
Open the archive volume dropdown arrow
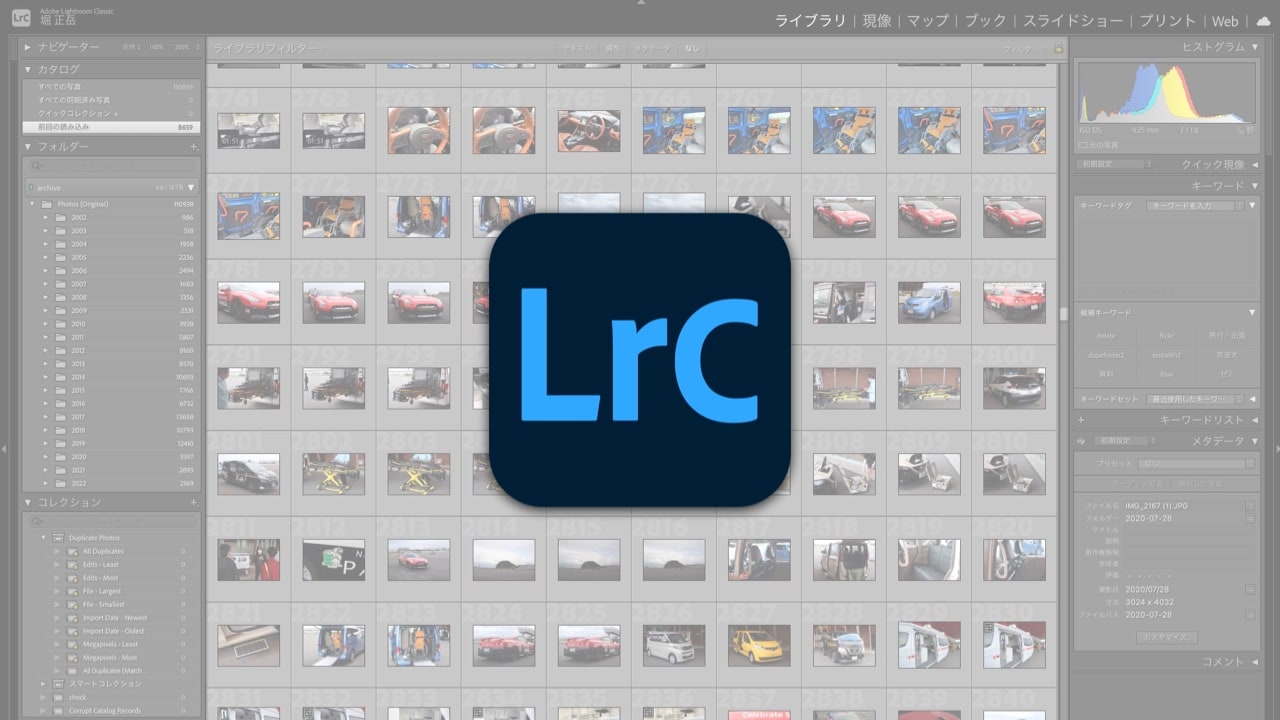tap(191, 187)
